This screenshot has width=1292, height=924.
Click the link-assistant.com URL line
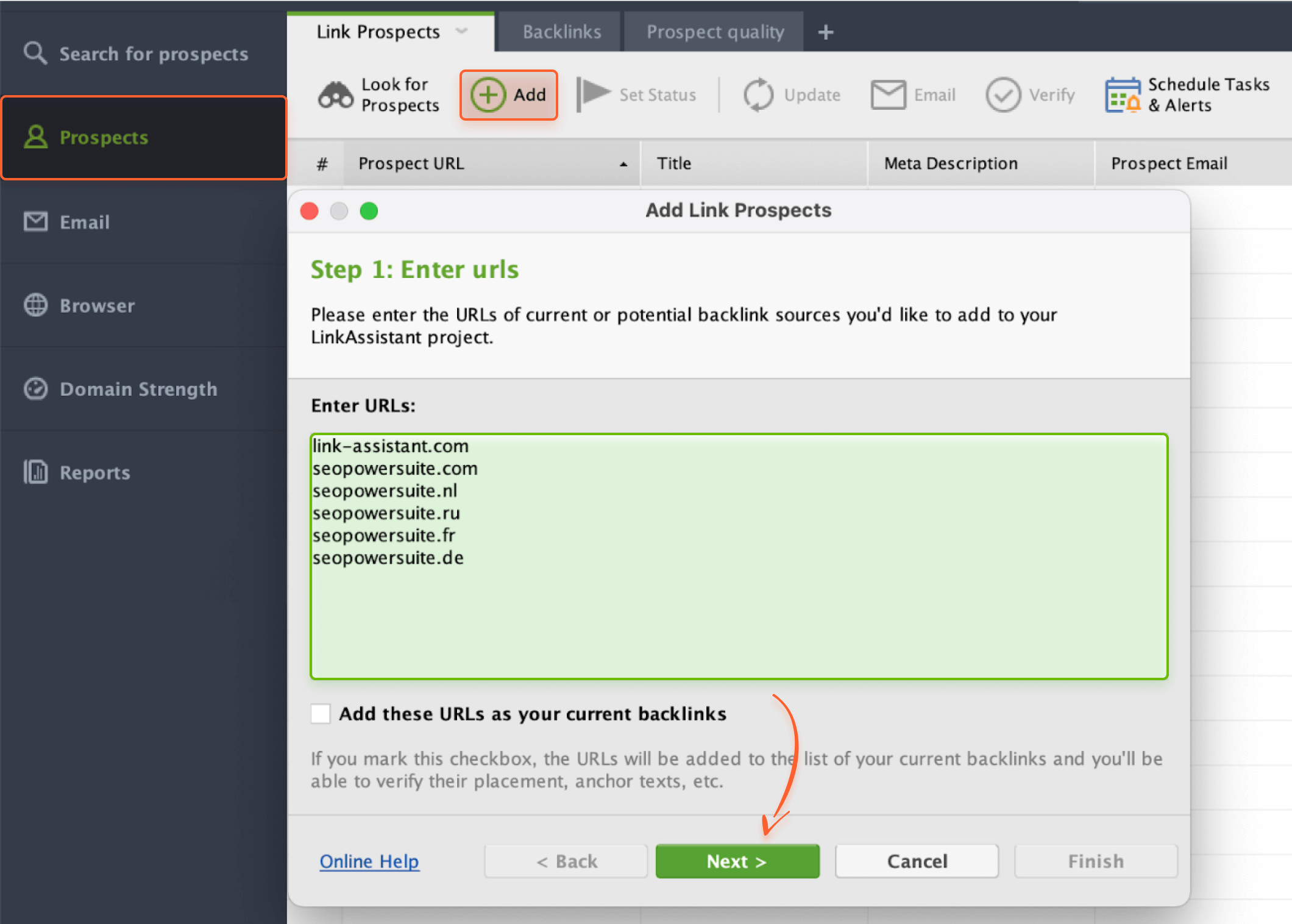(x=390, y=446)
